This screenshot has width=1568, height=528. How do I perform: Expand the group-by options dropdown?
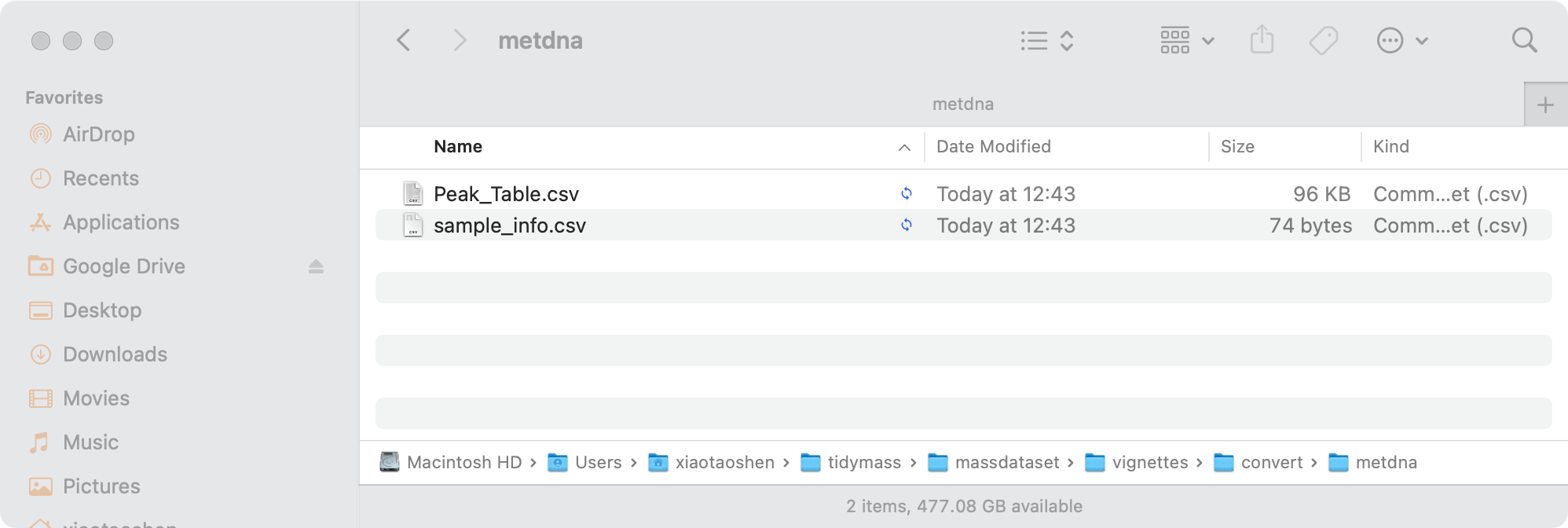(1187, 40)
